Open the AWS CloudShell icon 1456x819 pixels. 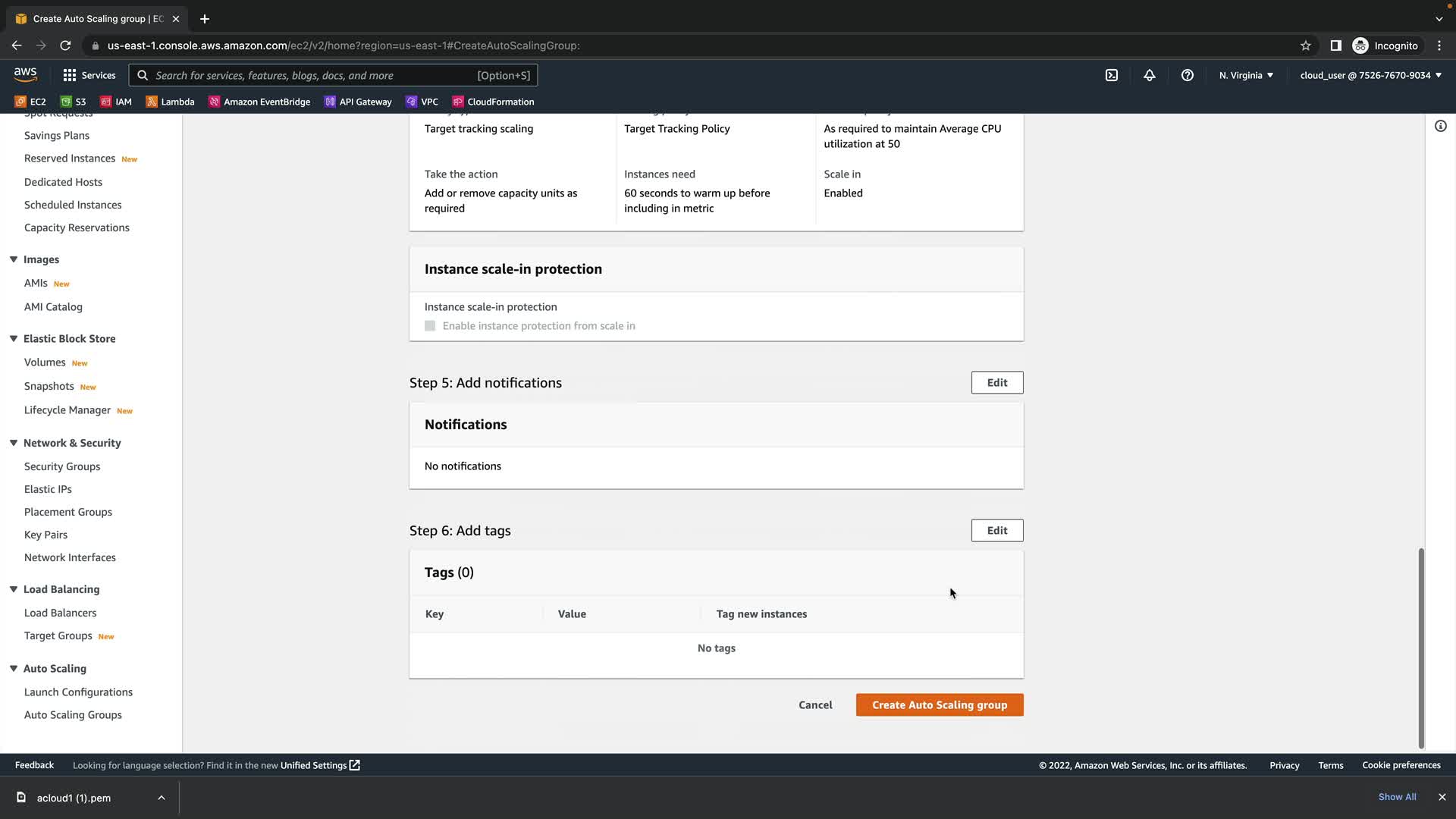click(1111, 75)
